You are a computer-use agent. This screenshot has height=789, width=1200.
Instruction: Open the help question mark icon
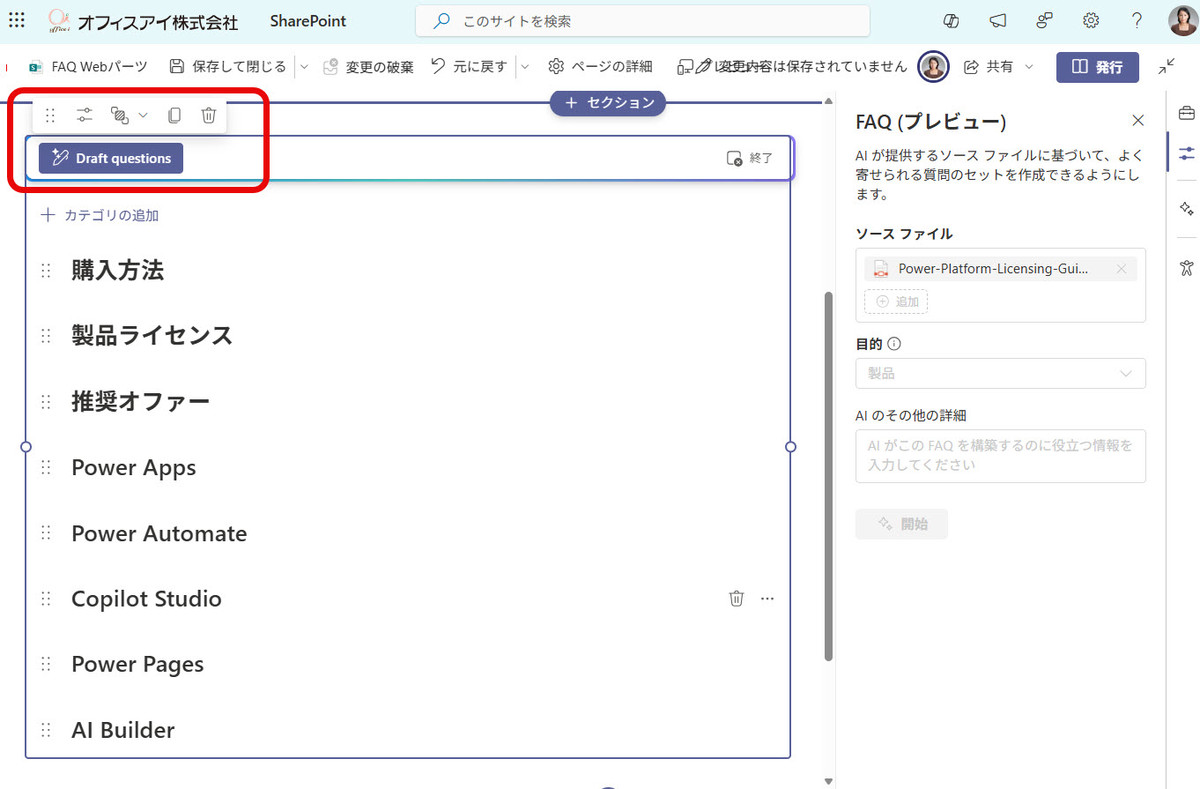pos(1137,21)
